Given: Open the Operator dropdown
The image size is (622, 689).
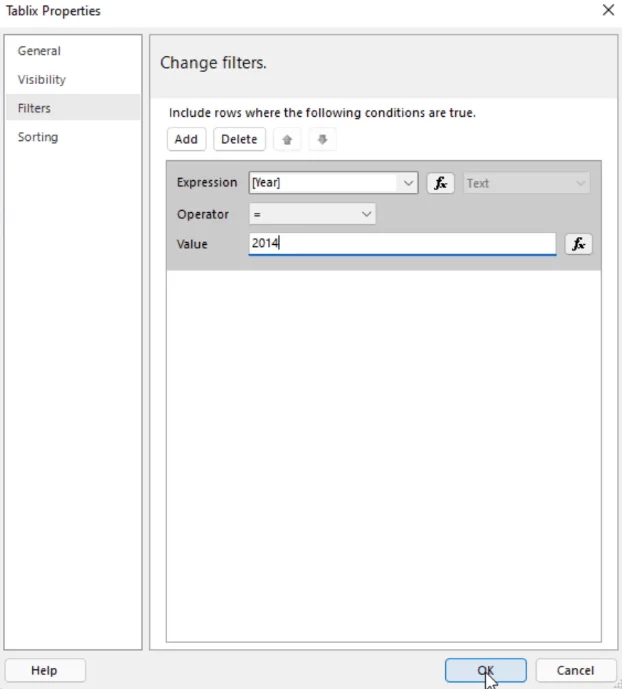Looking at the screenshot, I should [312, 214].
